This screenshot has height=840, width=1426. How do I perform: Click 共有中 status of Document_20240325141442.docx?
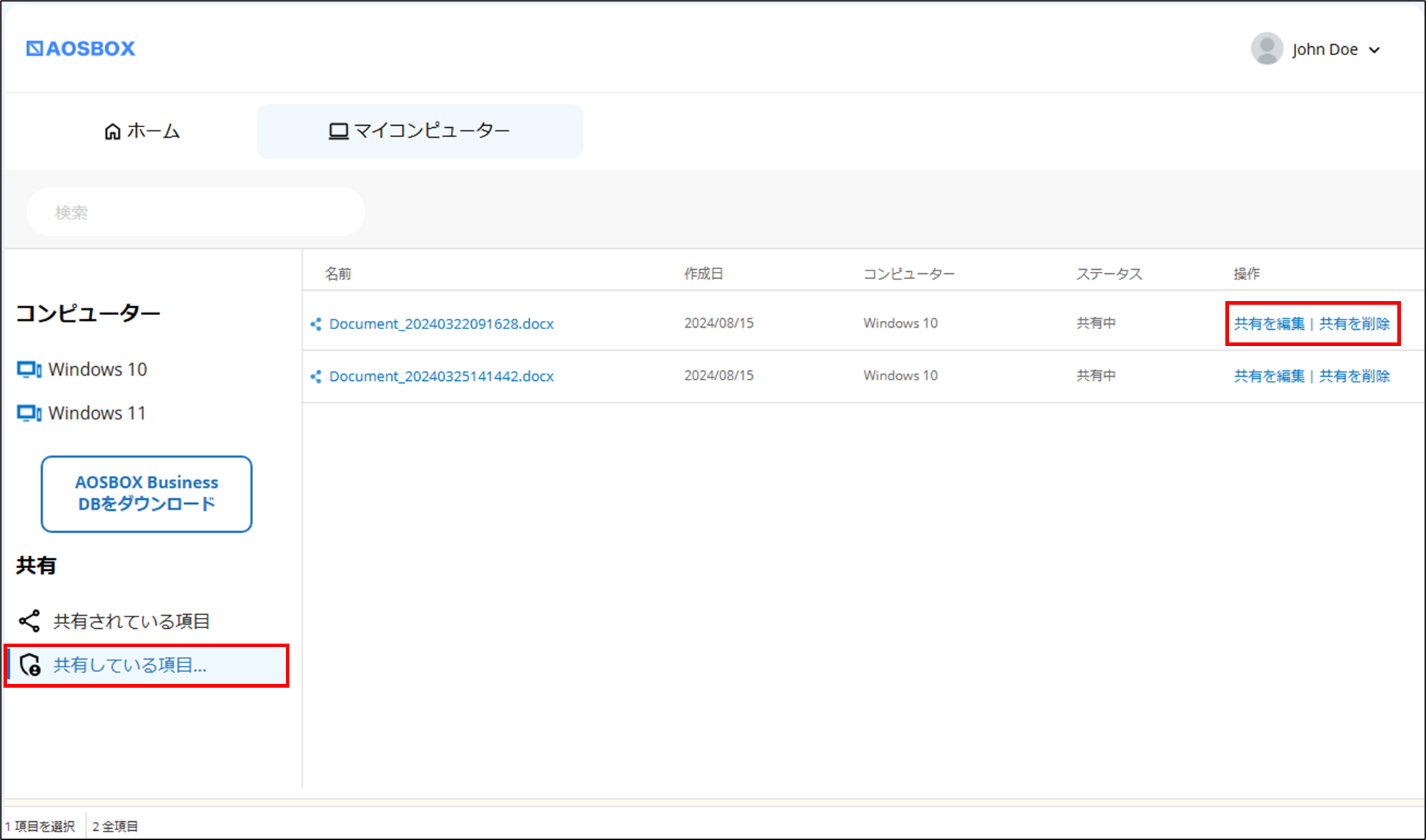click(x=1096, y=375)
